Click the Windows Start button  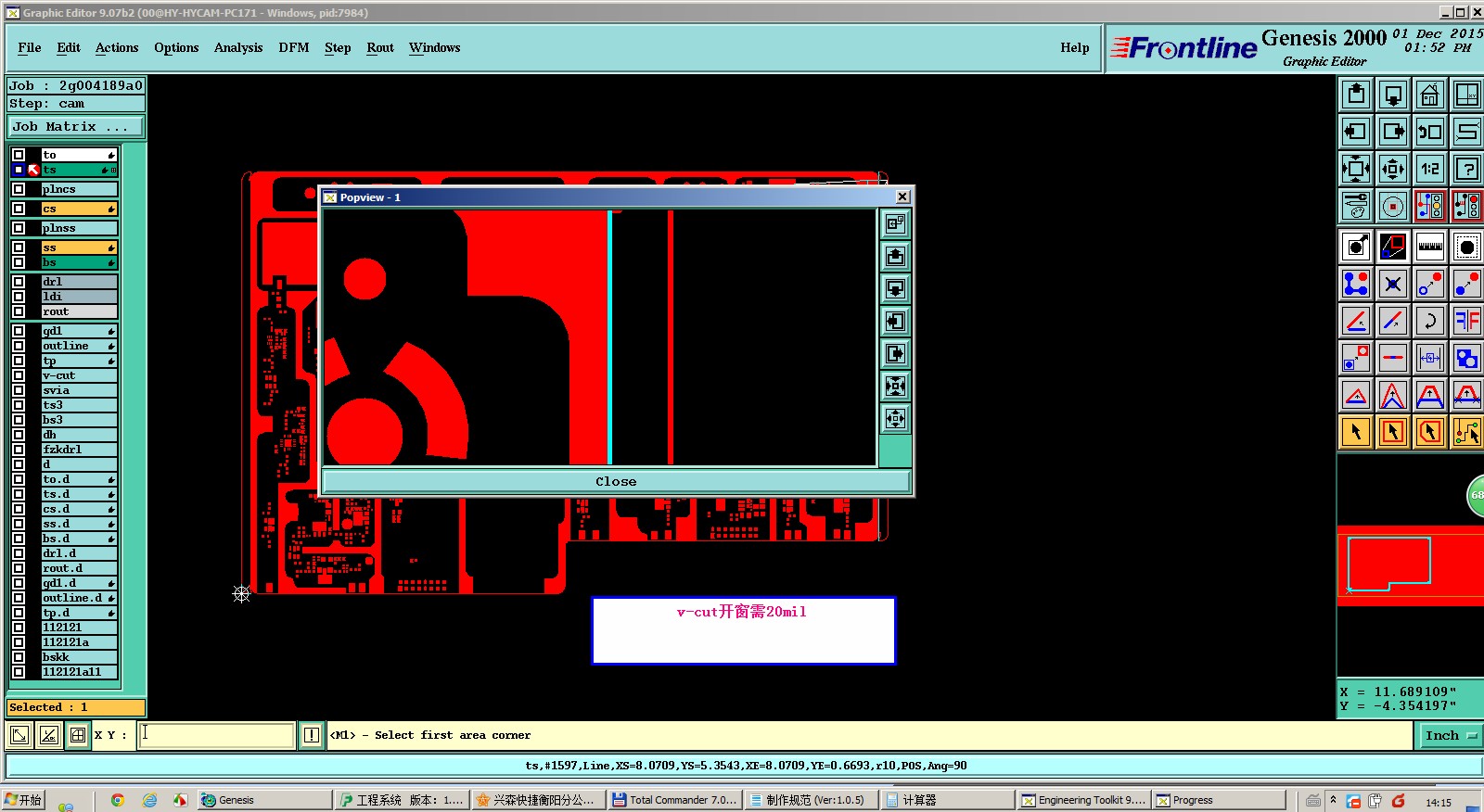click(24, 800)
